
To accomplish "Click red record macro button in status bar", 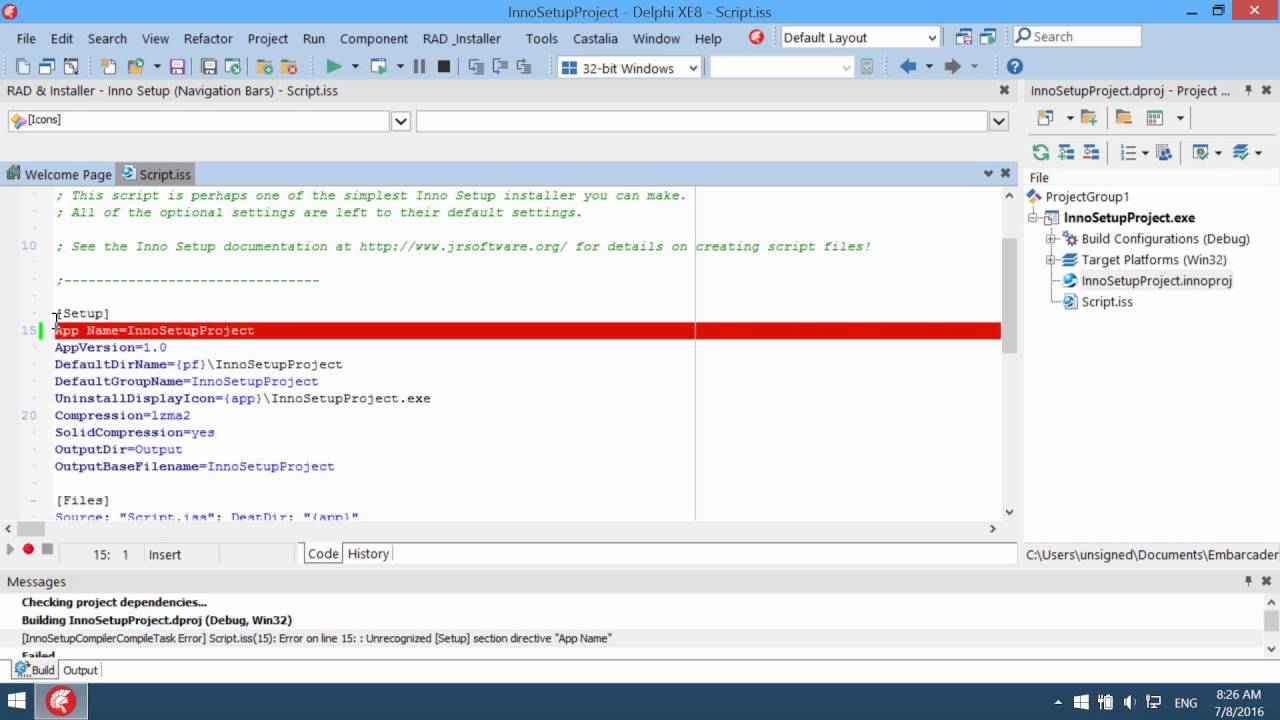I will point(28,549).
